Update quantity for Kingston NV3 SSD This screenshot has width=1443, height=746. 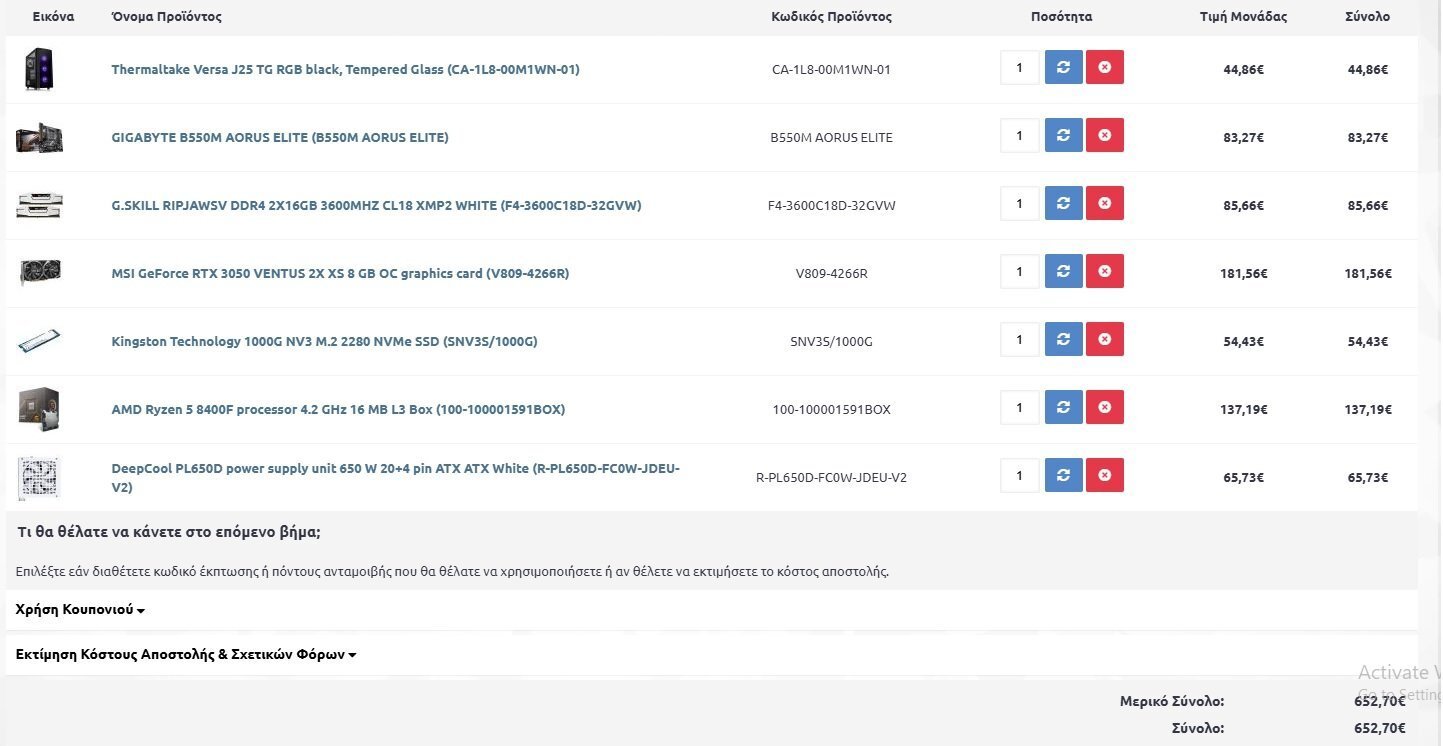[1064, 339]
